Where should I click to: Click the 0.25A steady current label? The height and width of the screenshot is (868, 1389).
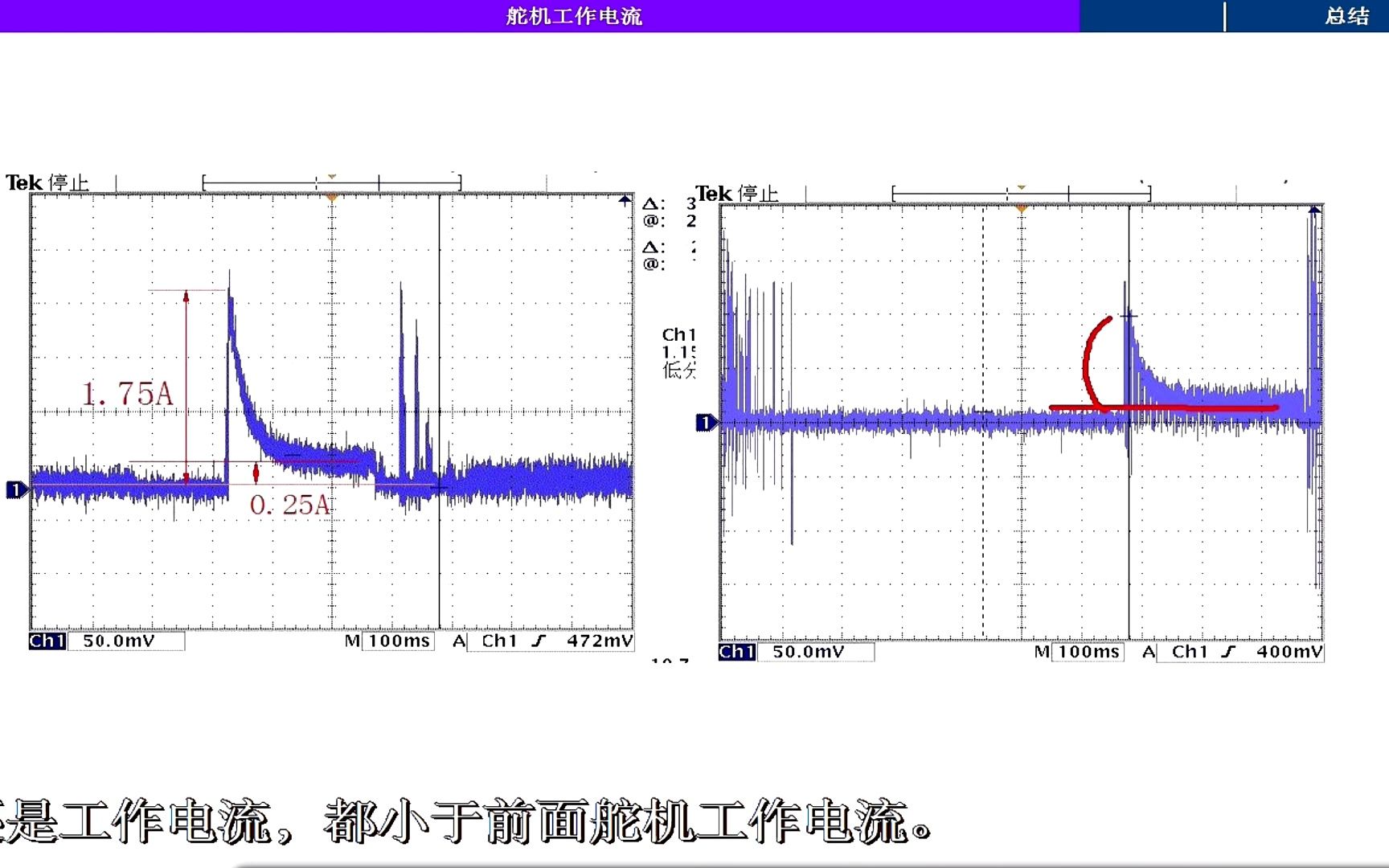point(289,505)
